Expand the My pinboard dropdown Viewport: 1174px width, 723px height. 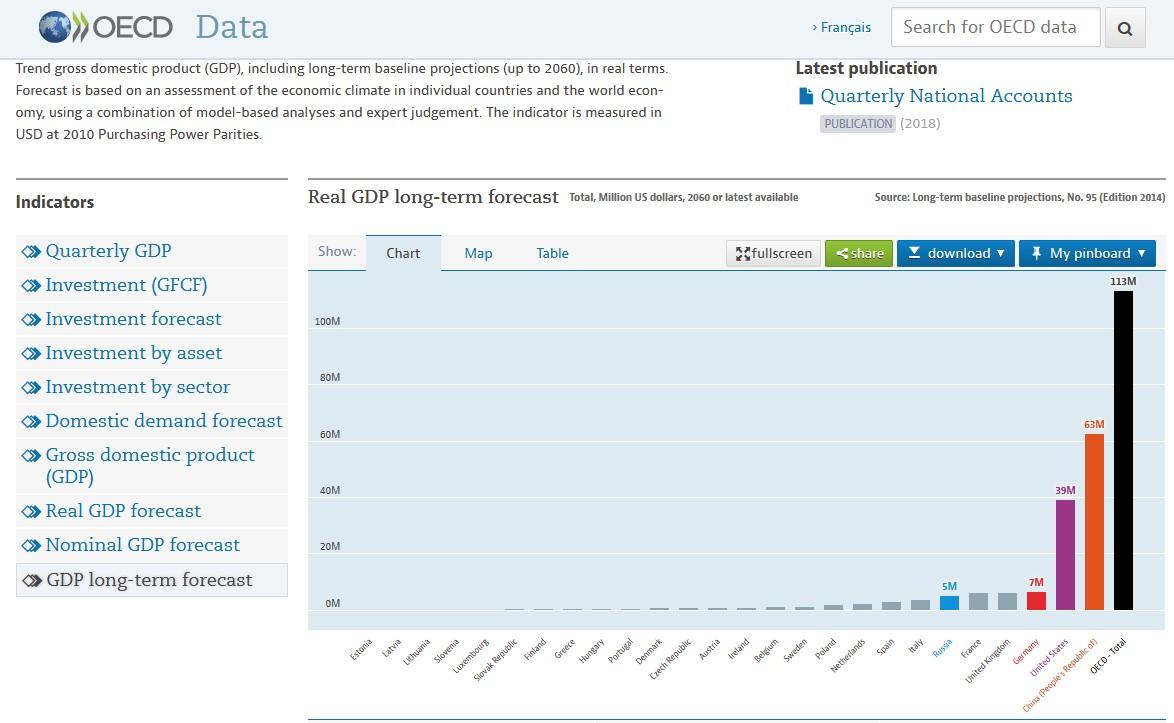[1087, 253]
